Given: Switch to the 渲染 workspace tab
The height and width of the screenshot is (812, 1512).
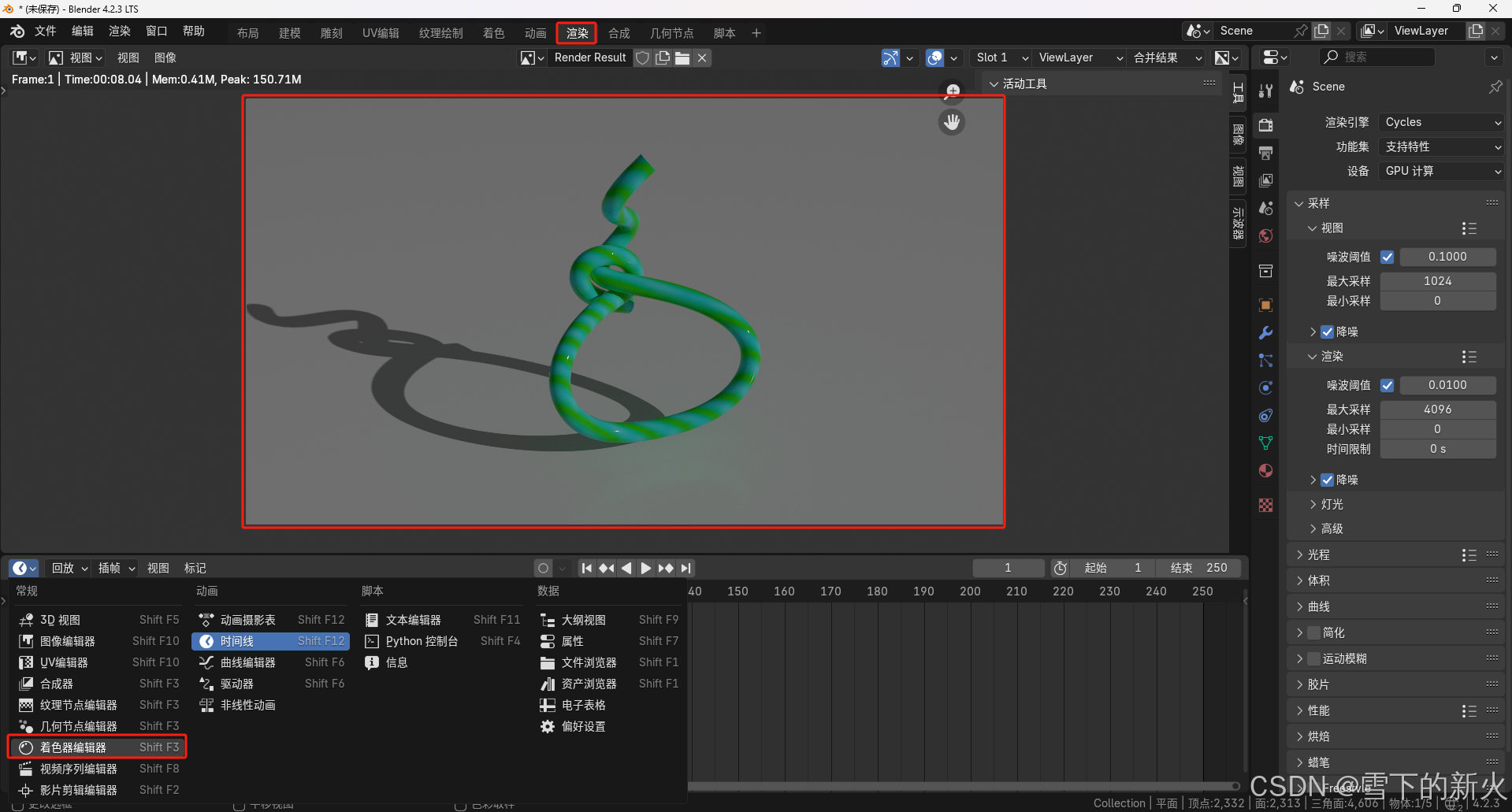Looking at the screenshot, I should tap(577, 33).
